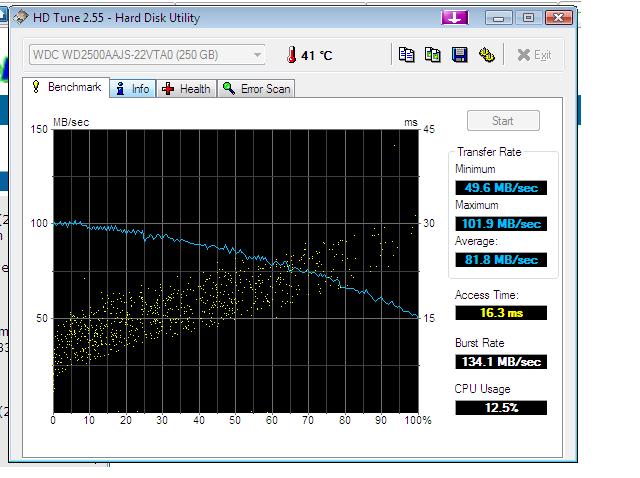The height and width of the screenshot is (478, 640).
Task: Click the Access Time label
Action: (x=487, y=295)
